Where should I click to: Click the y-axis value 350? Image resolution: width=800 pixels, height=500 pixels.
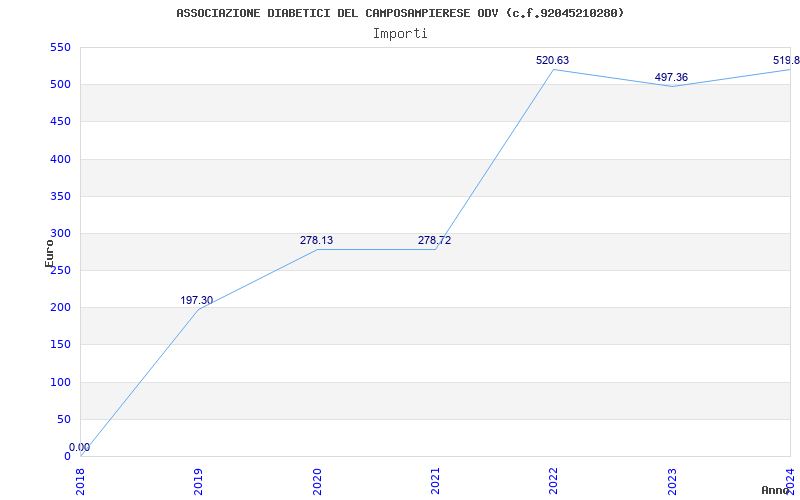(x=60, y=196)
